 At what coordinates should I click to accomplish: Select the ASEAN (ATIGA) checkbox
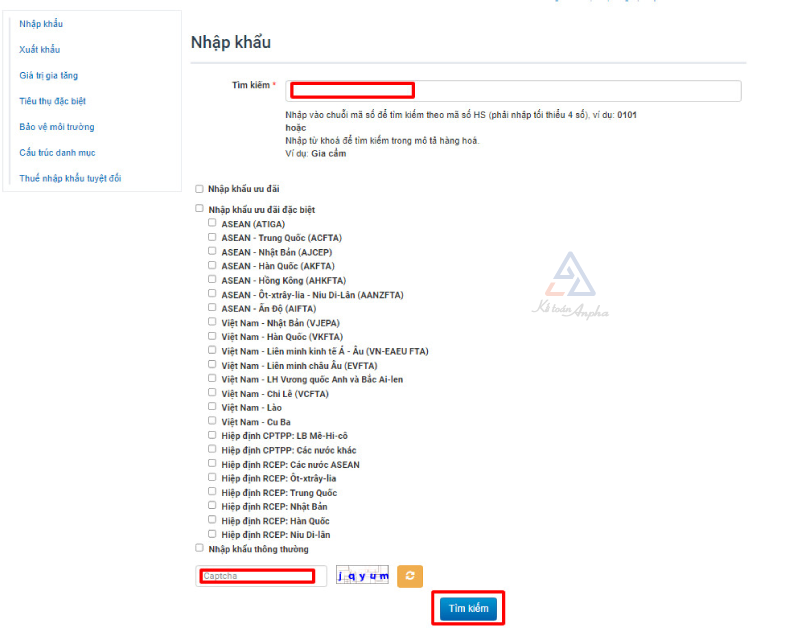click(212, 224)
